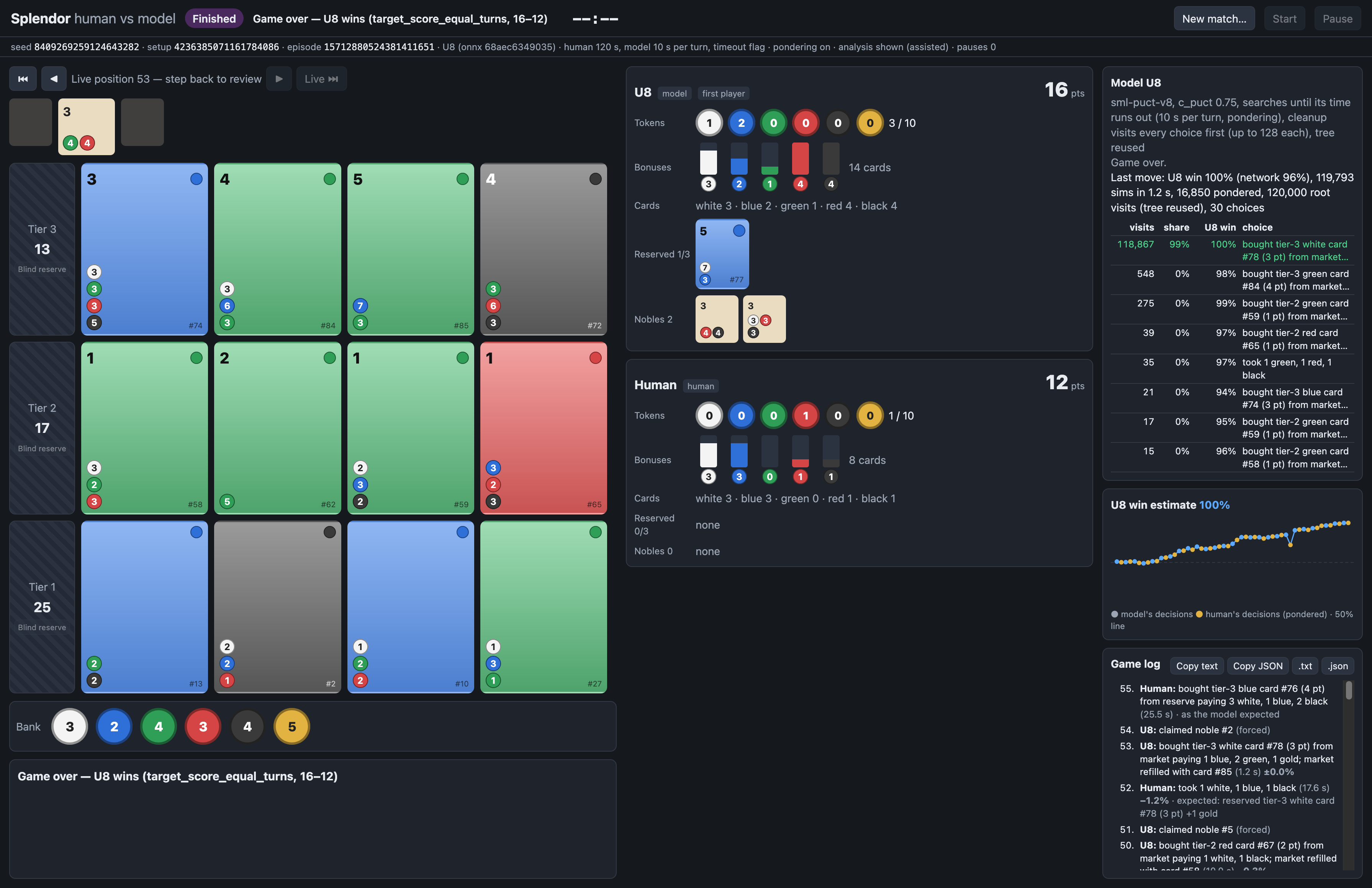1372x888 pixels.
Task: Select the black token in the bank
Action: coord(247,727)
